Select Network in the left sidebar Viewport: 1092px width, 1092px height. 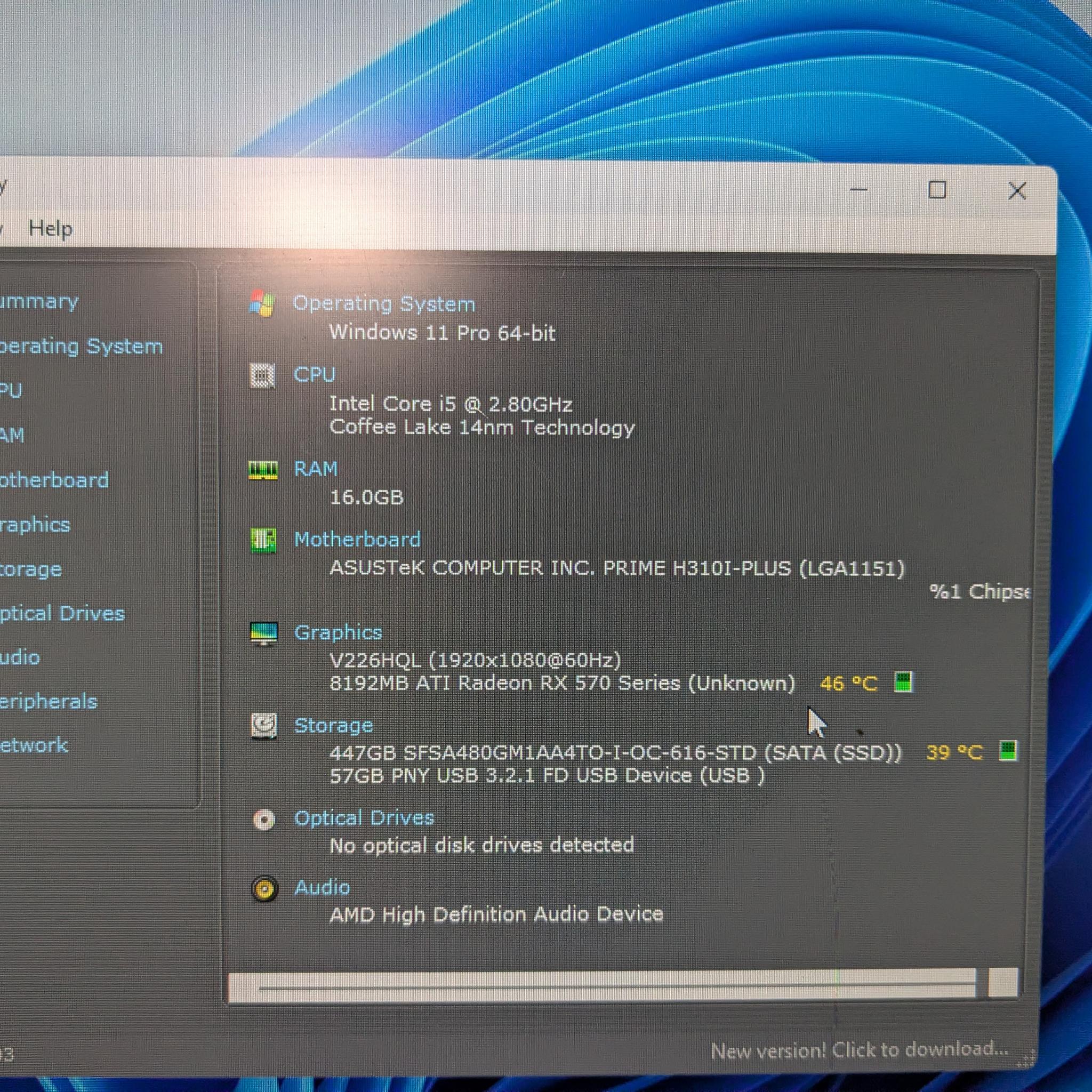tap(34, 745)
